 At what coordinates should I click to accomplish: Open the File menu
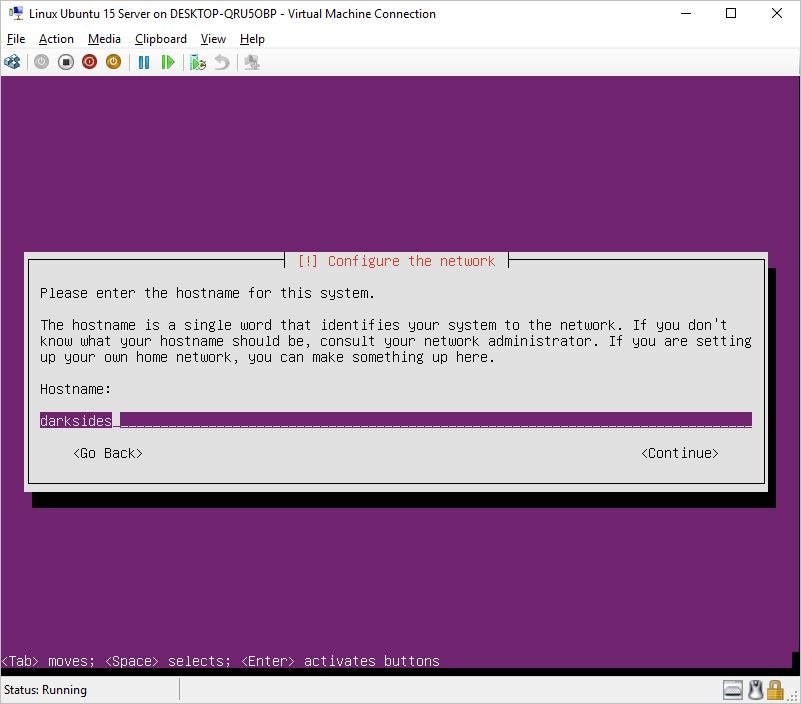coord(15,39)
